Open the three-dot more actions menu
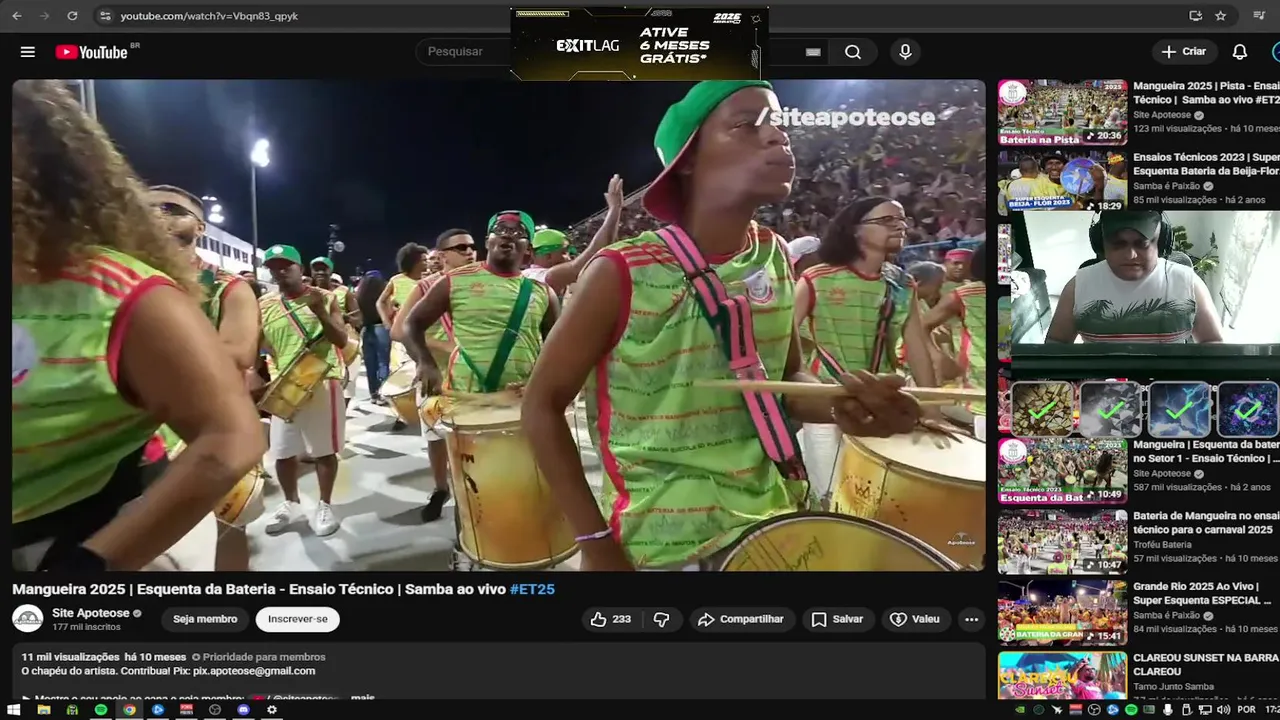The image size is (1280, 720). pyautogui.click(x=971, y=619)
